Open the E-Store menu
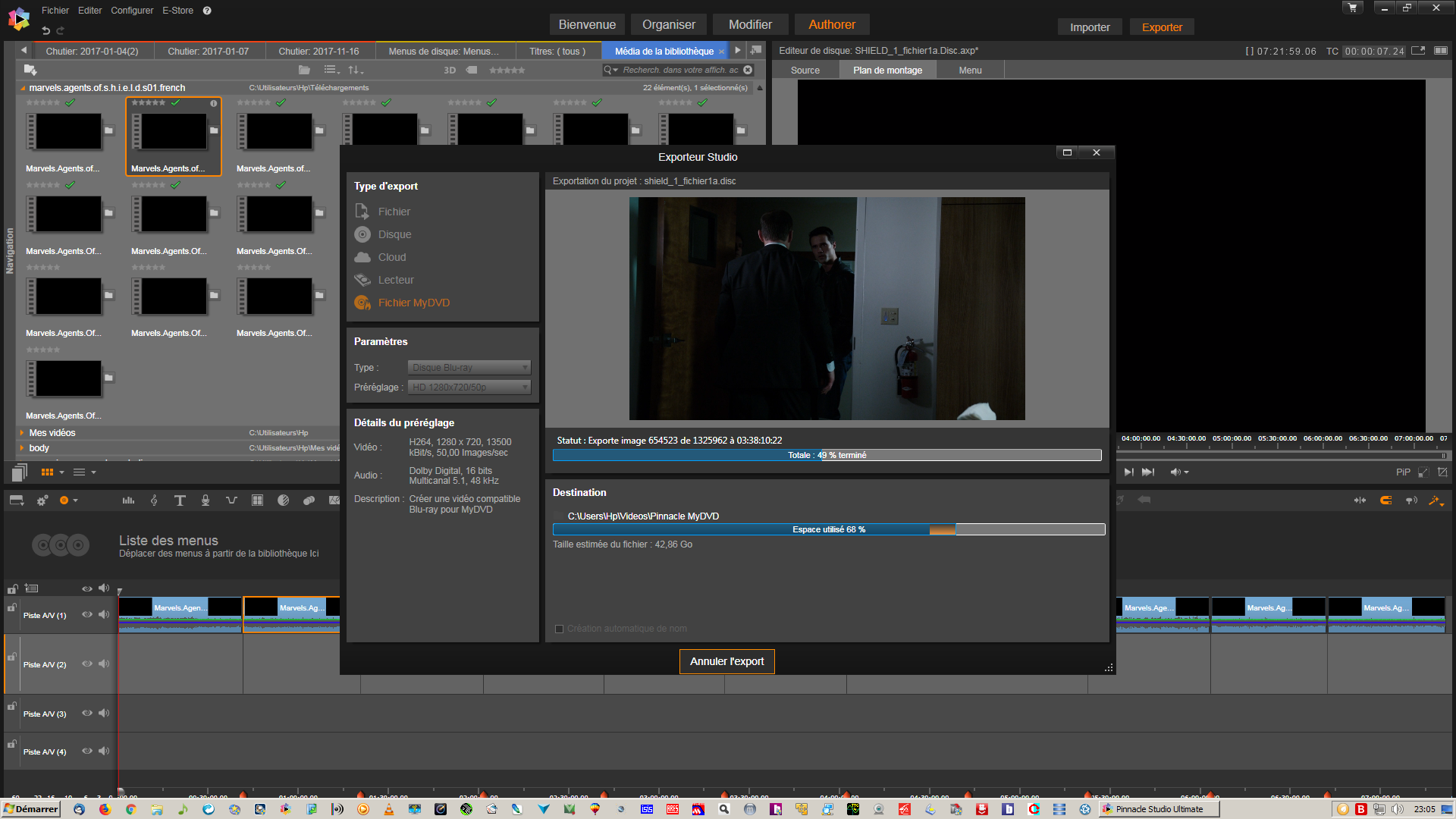The height and width of the screenshot is (819, 1456). (177, 11)
